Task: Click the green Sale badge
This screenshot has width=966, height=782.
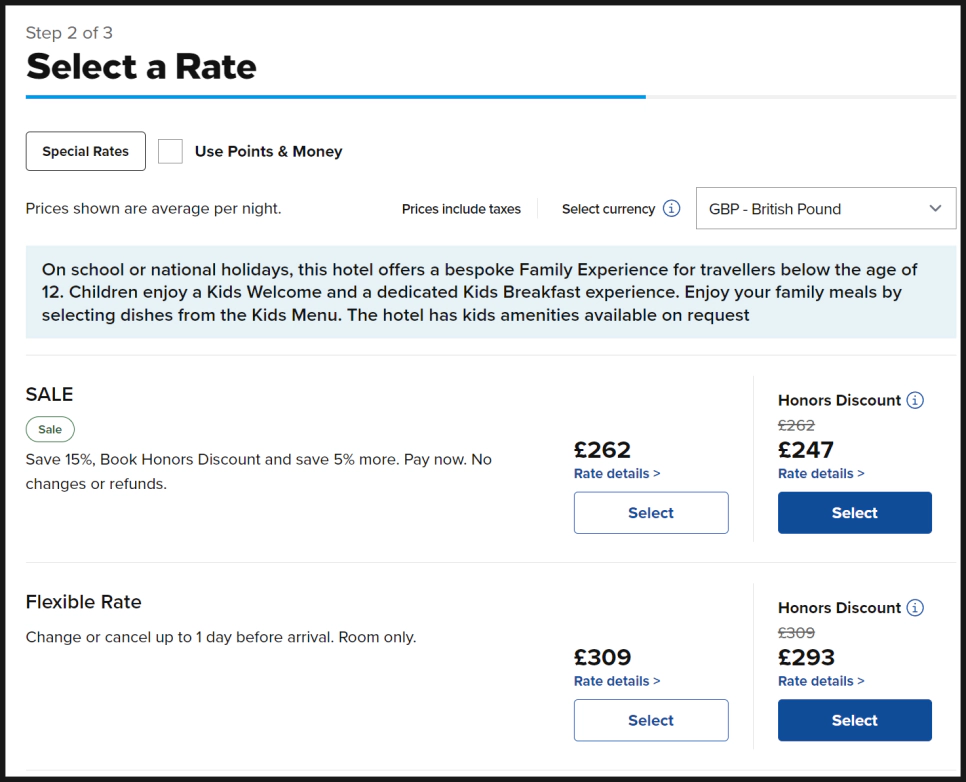Action: [50, 429]
